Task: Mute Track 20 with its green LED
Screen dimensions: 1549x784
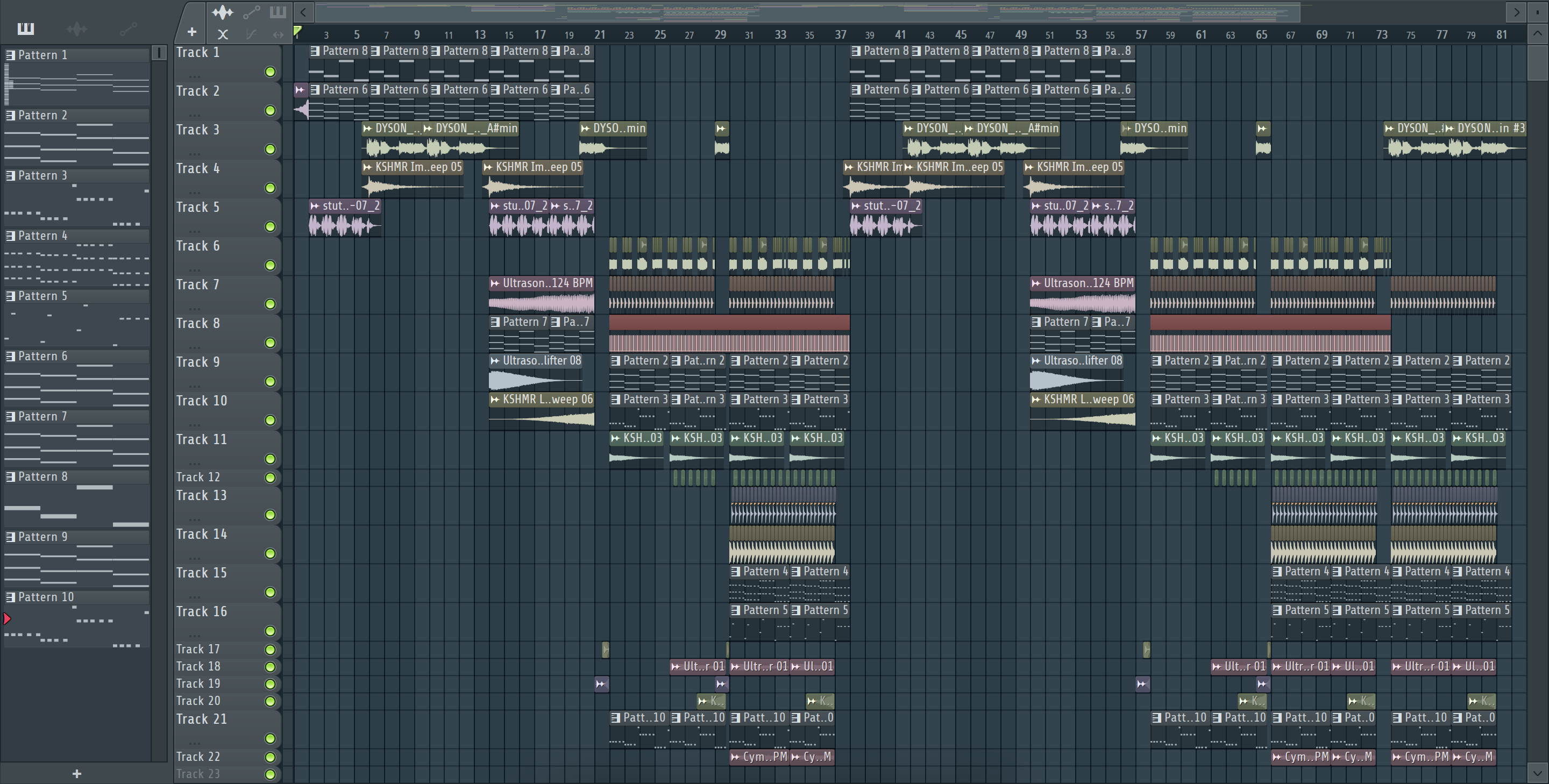Action: [x=271, y=702]
